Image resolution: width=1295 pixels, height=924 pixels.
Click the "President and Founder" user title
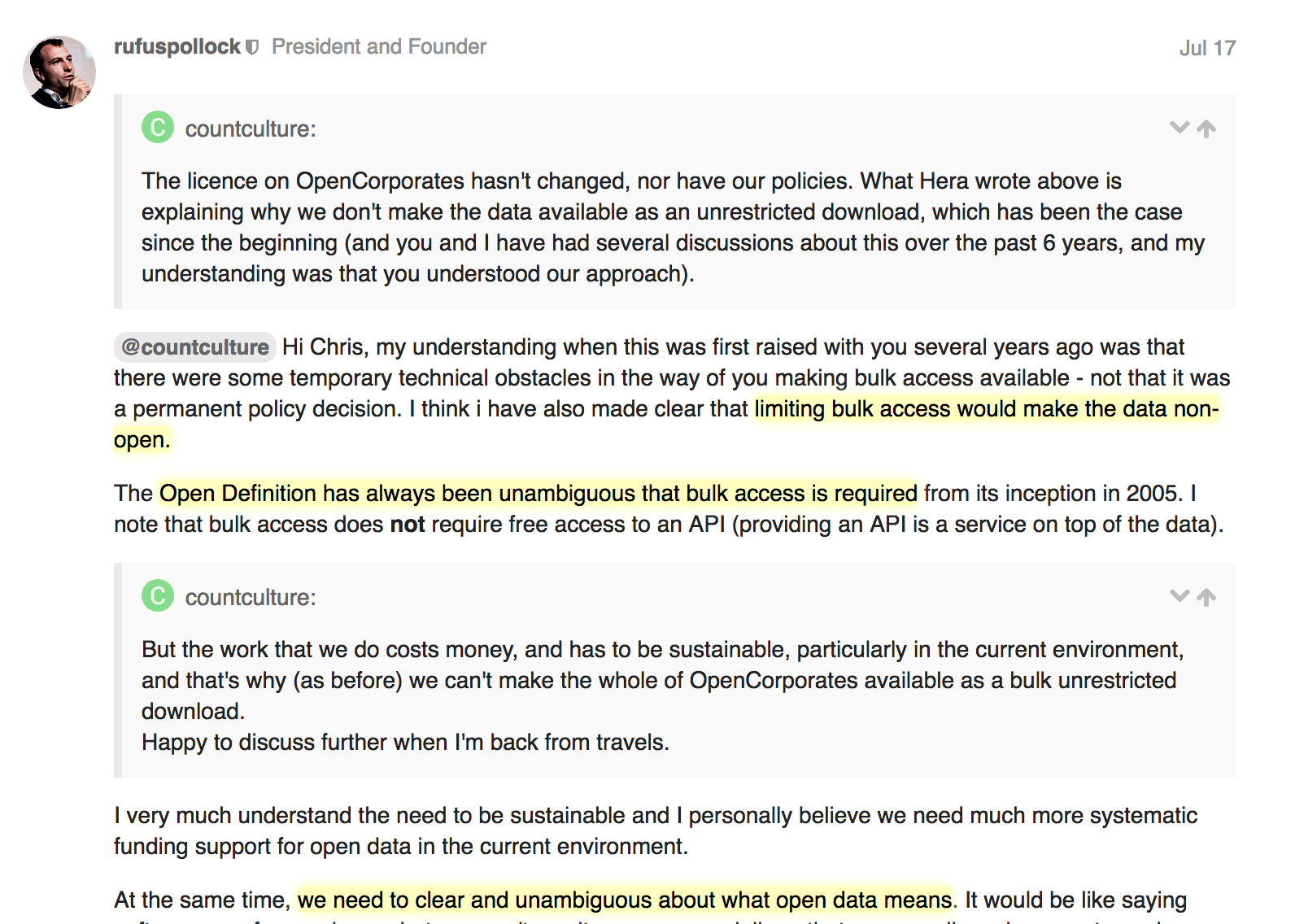click(378, 47)
